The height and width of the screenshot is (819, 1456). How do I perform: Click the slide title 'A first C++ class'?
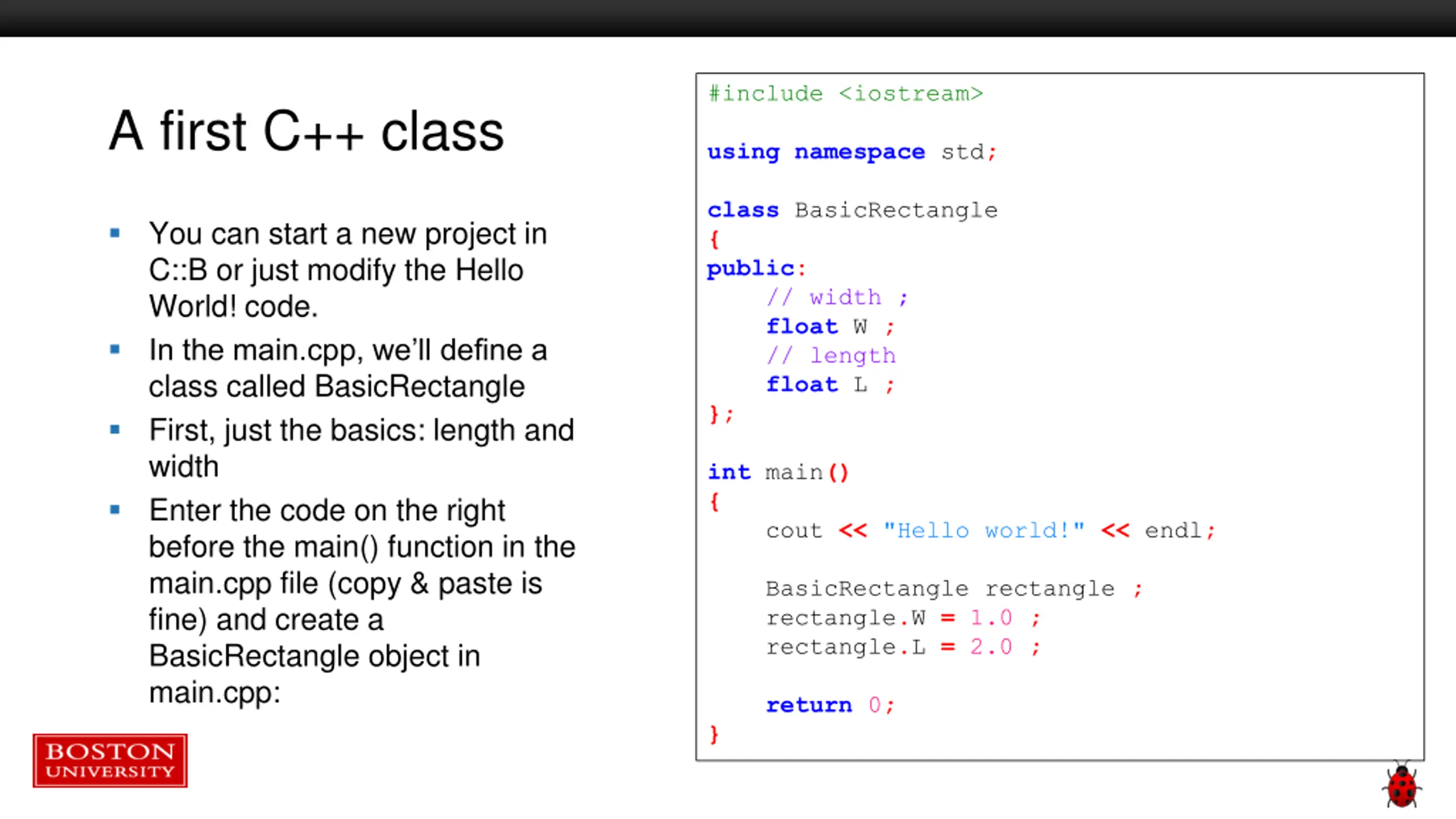(307, 131)
